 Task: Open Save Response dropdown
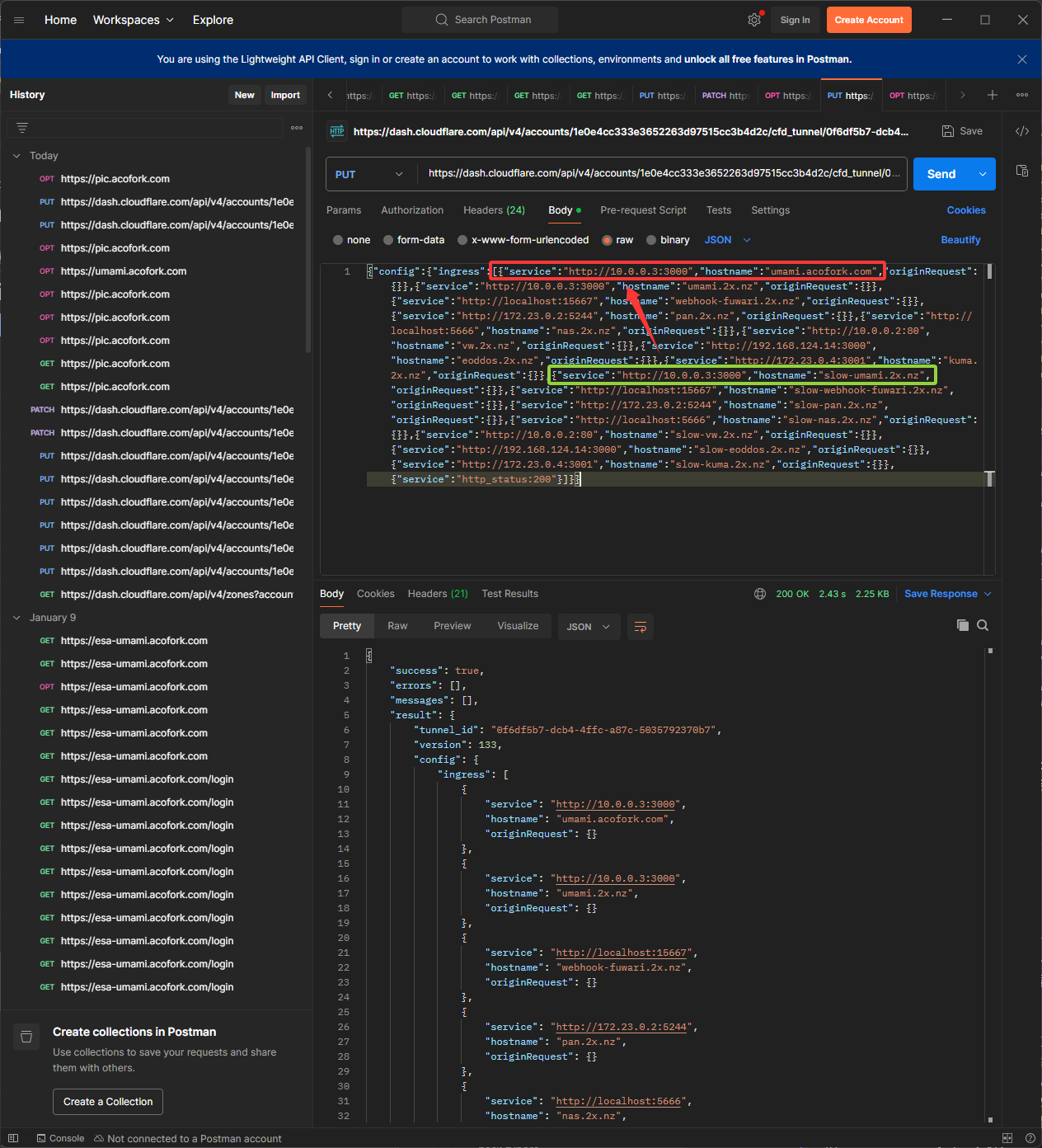click(x=948, y=594)
